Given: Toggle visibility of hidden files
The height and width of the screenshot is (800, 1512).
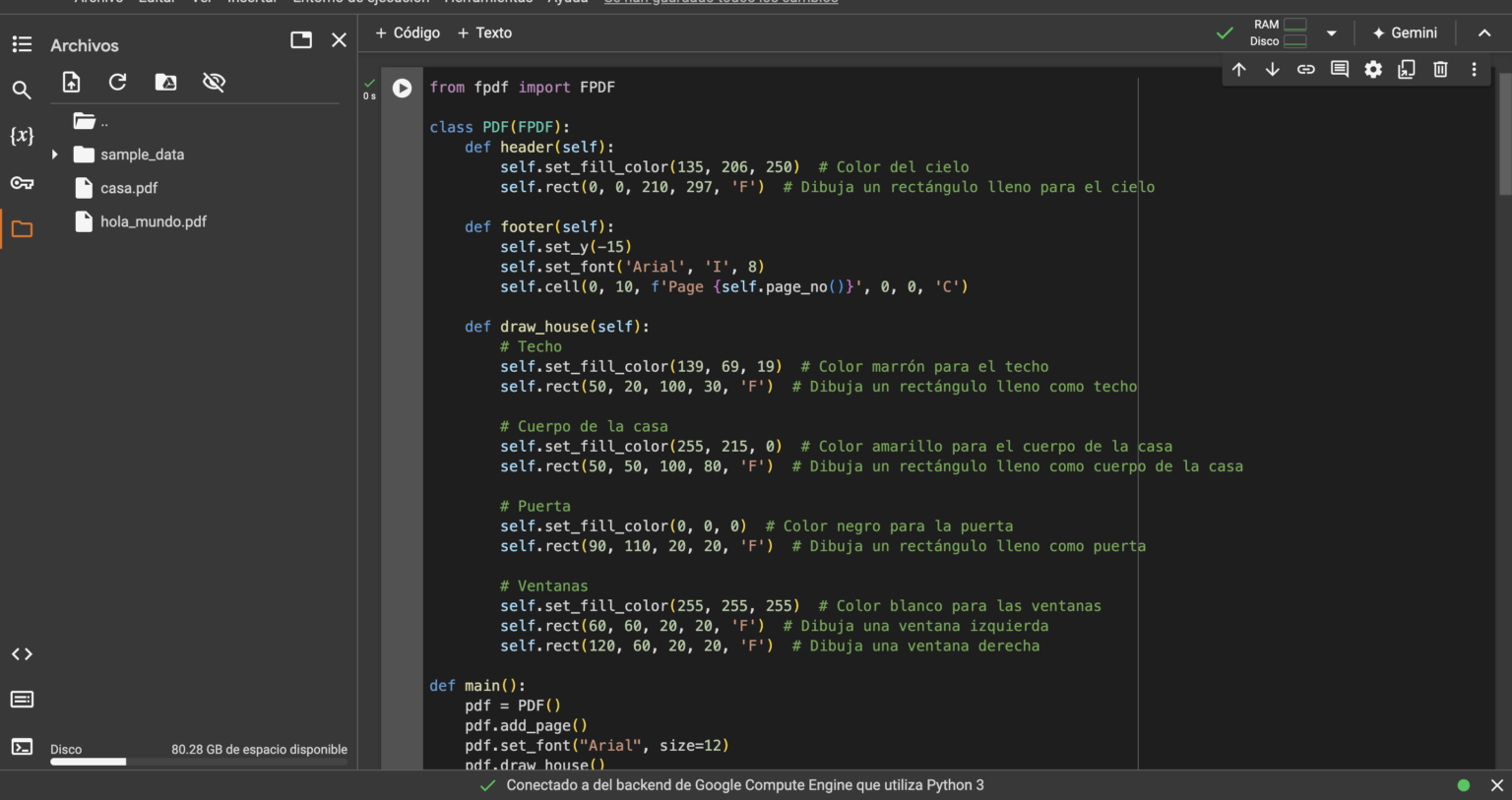Looking at the screenshot, I should (x=213, y=82).
